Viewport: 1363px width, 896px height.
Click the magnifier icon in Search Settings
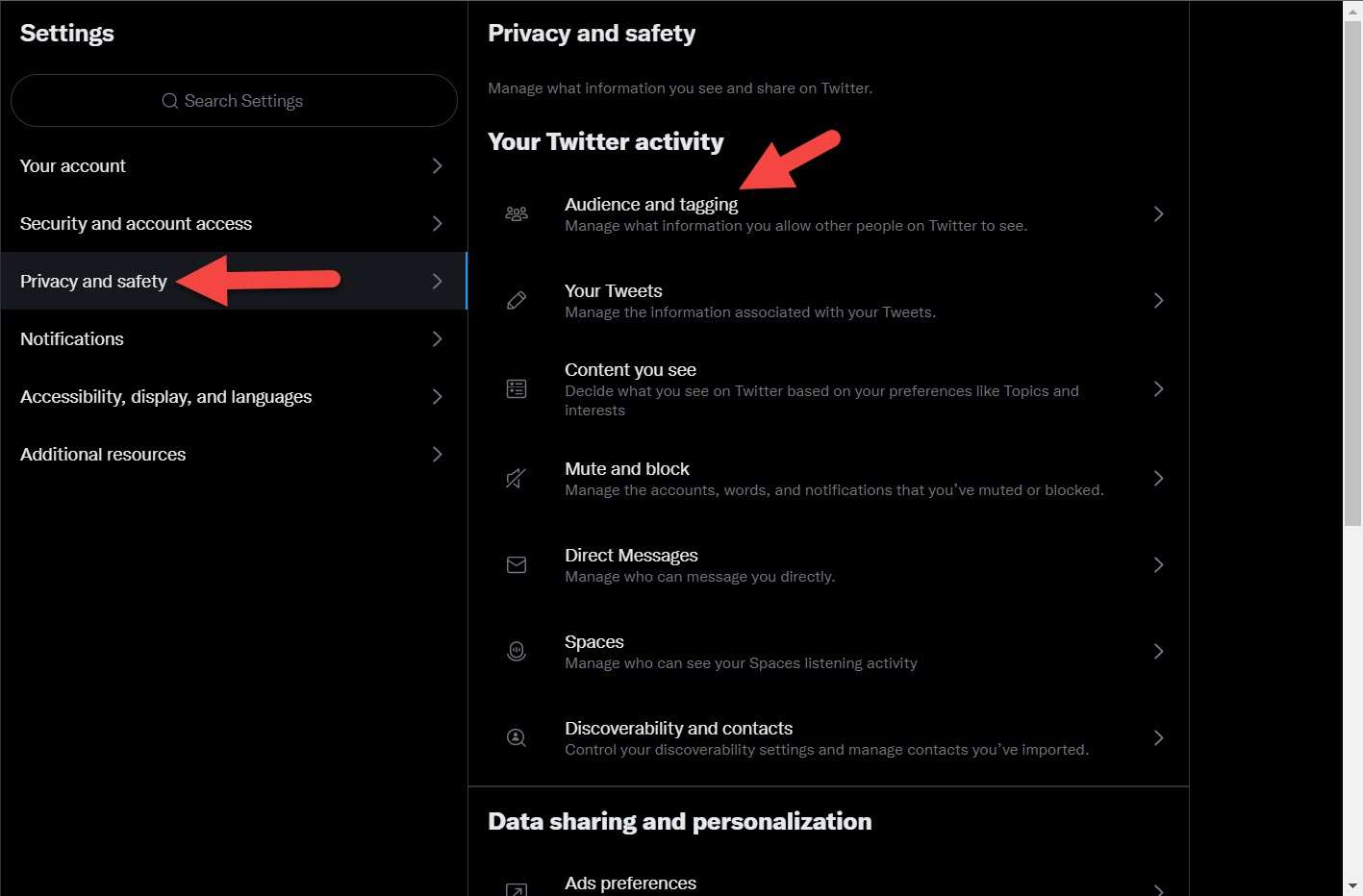pyautogui.click(x=170, y=101)
